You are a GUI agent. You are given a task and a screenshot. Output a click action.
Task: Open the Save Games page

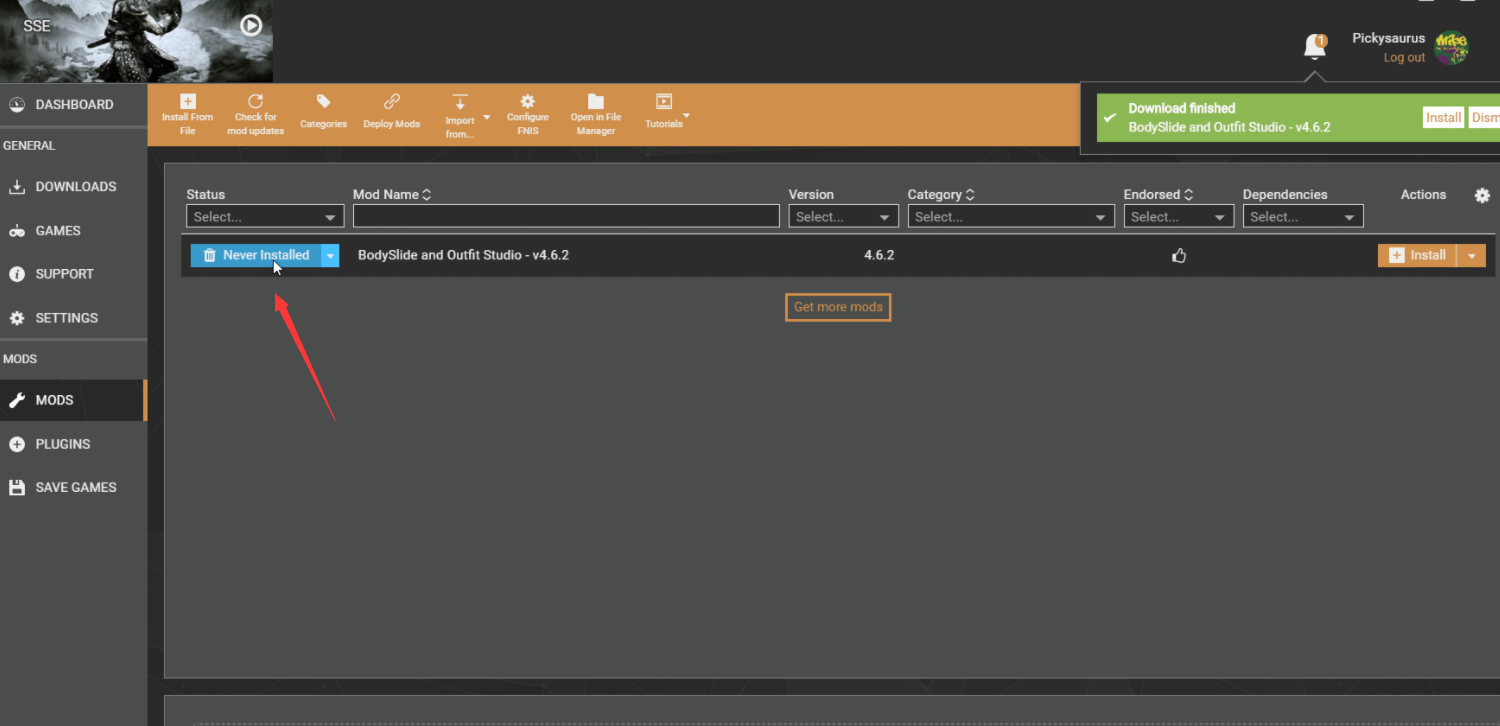73,488
